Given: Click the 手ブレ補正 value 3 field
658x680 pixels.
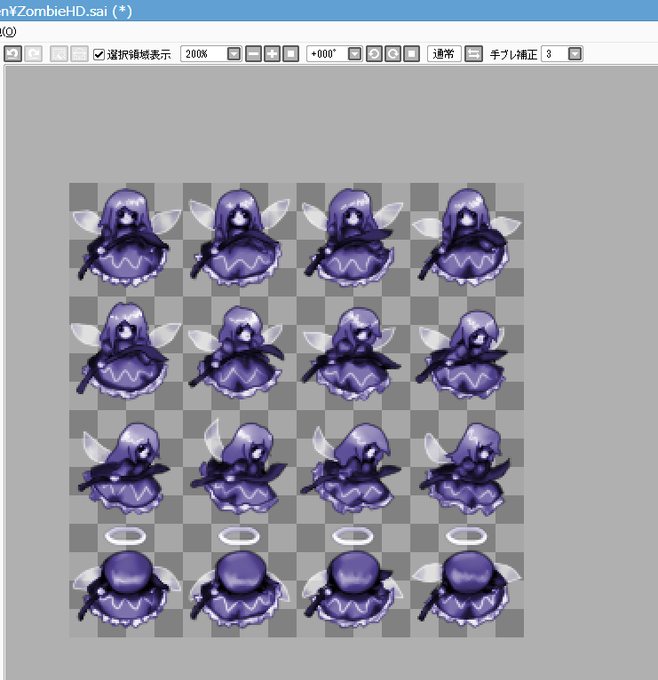Looking at the screenshot, I should [x=555, y=54].
